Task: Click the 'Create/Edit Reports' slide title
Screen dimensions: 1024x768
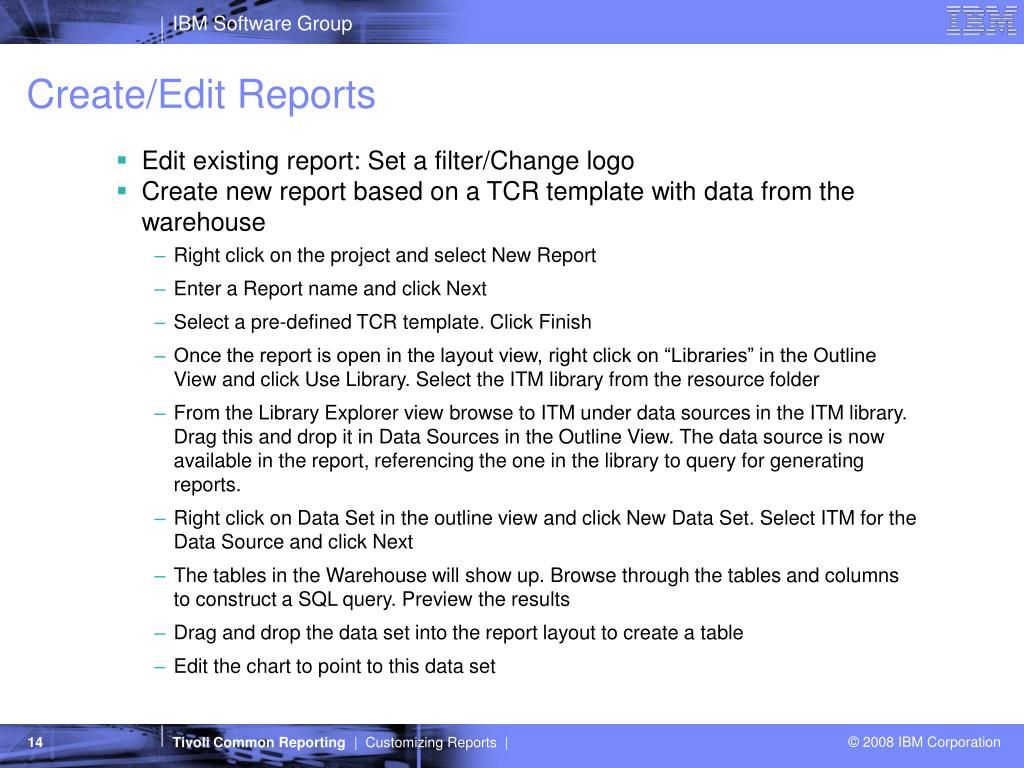Action: [201, 95]
